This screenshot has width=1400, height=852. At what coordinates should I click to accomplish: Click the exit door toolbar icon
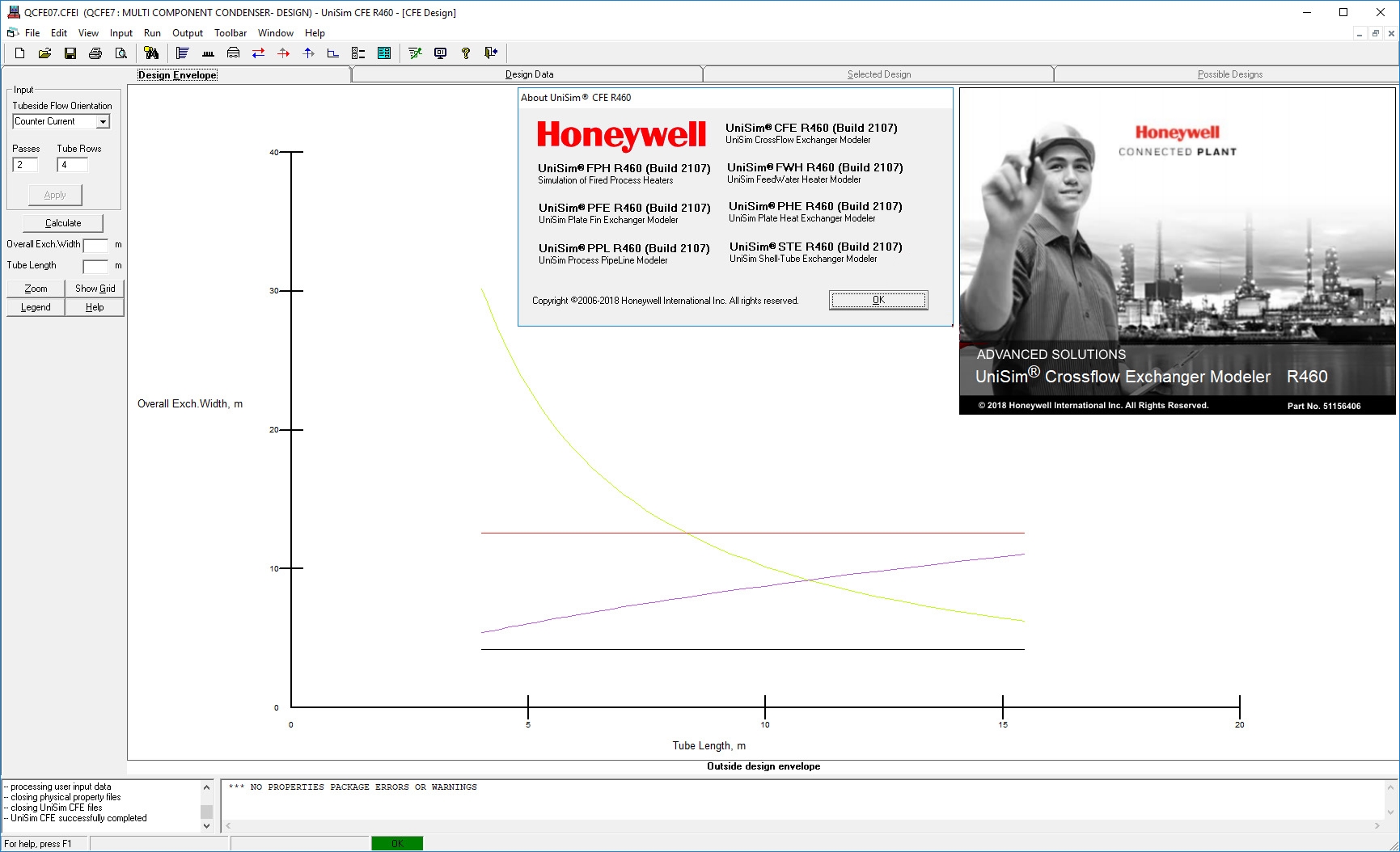(x=490, y=53)
